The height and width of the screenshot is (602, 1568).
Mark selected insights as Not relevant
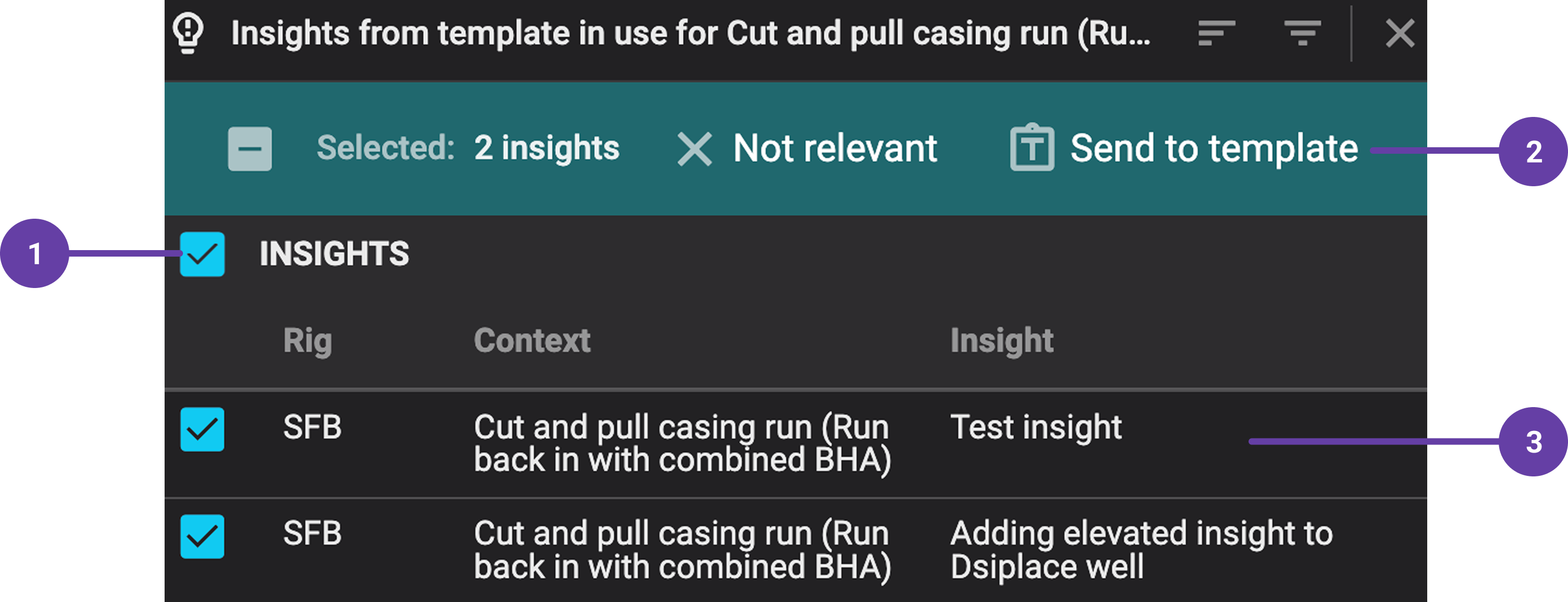click(x=834, y=147)
